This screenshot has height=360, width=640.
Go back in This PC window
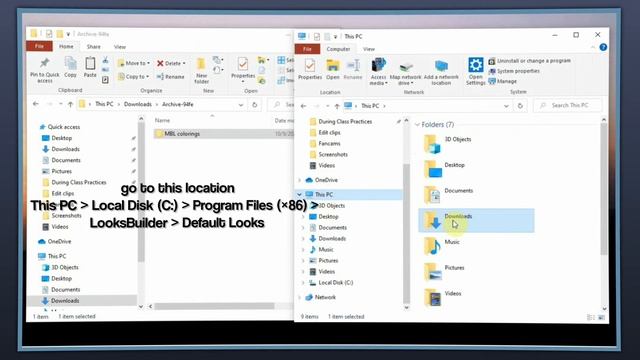[303, 106]
